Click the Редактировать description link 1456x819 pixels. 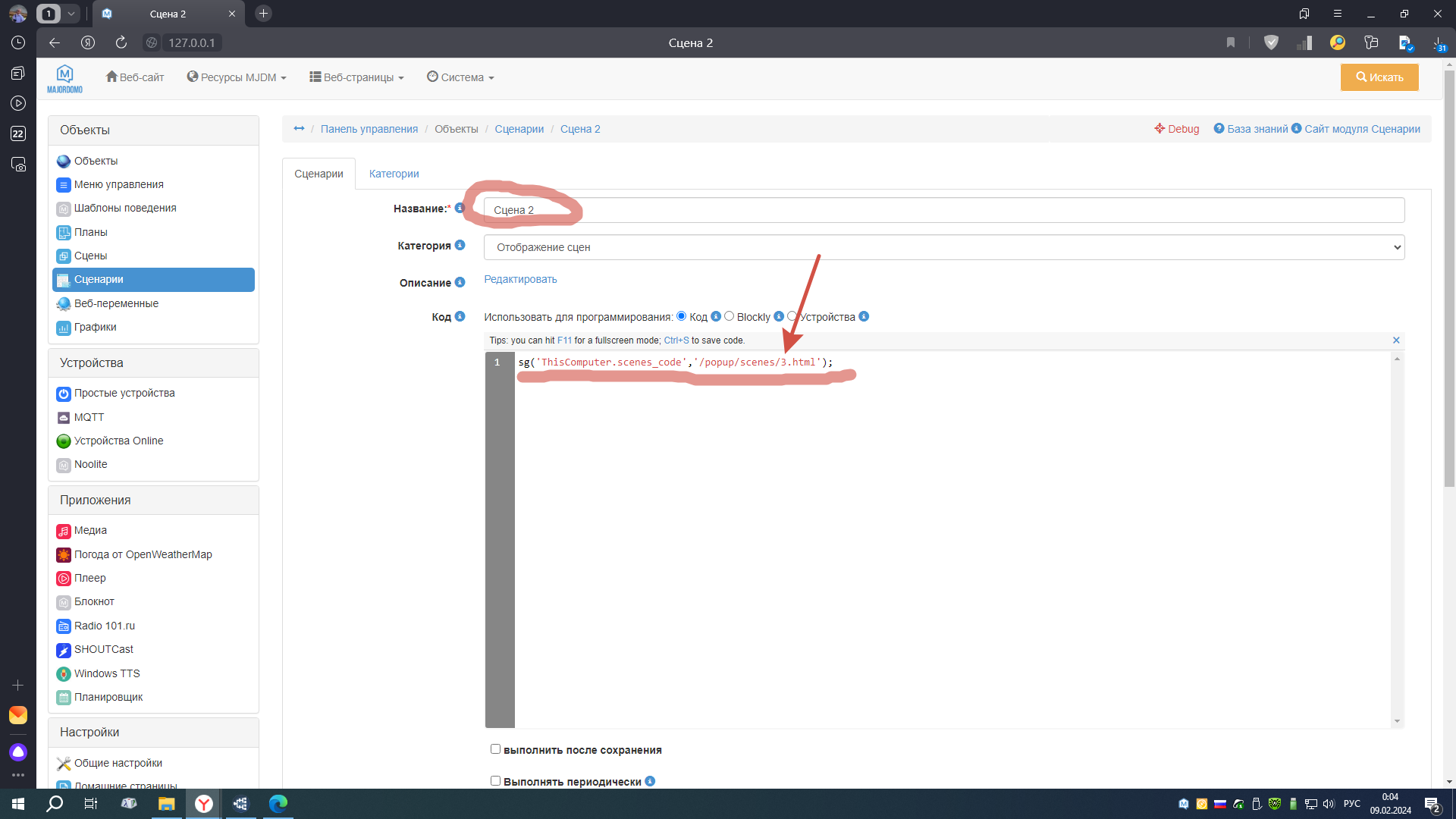[520, 279]
